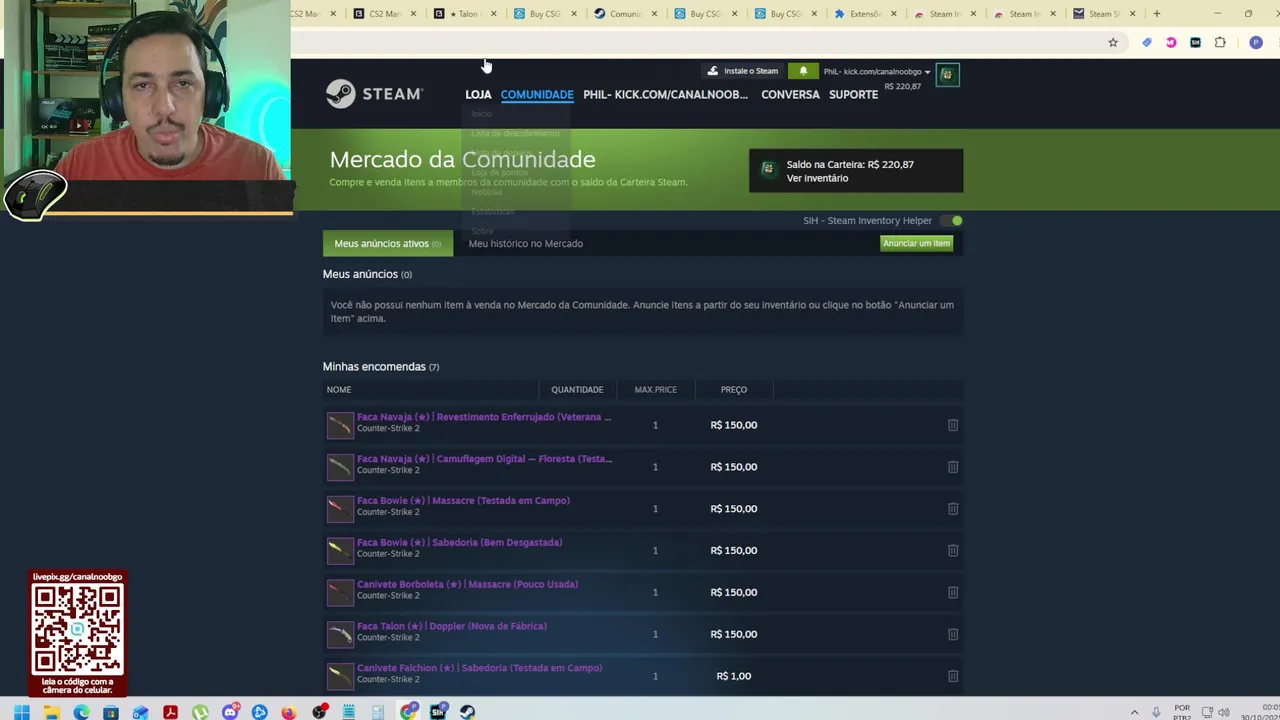The width and height of the screenshot is (1280, 720).
Task: Switch to Meu histórico no Mercado tab
Action: [x=525, y=243]
